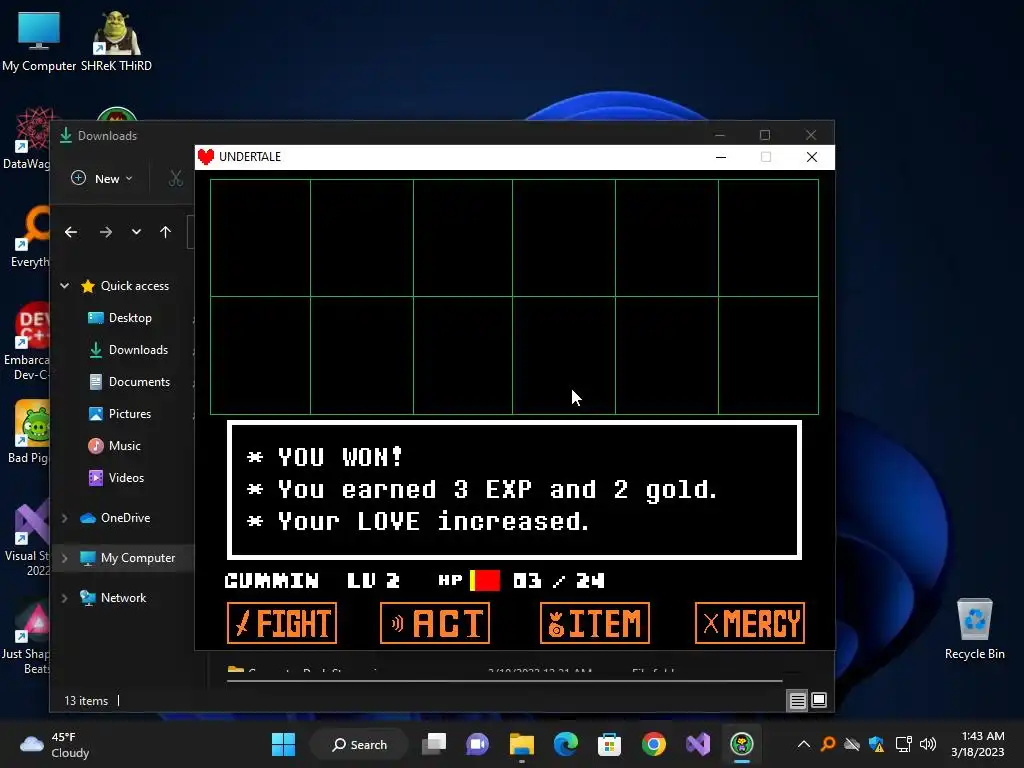Click the horizontal scrollbar in Downloads window
This screenshot has width=1024, height=768.
coord(504,680)
